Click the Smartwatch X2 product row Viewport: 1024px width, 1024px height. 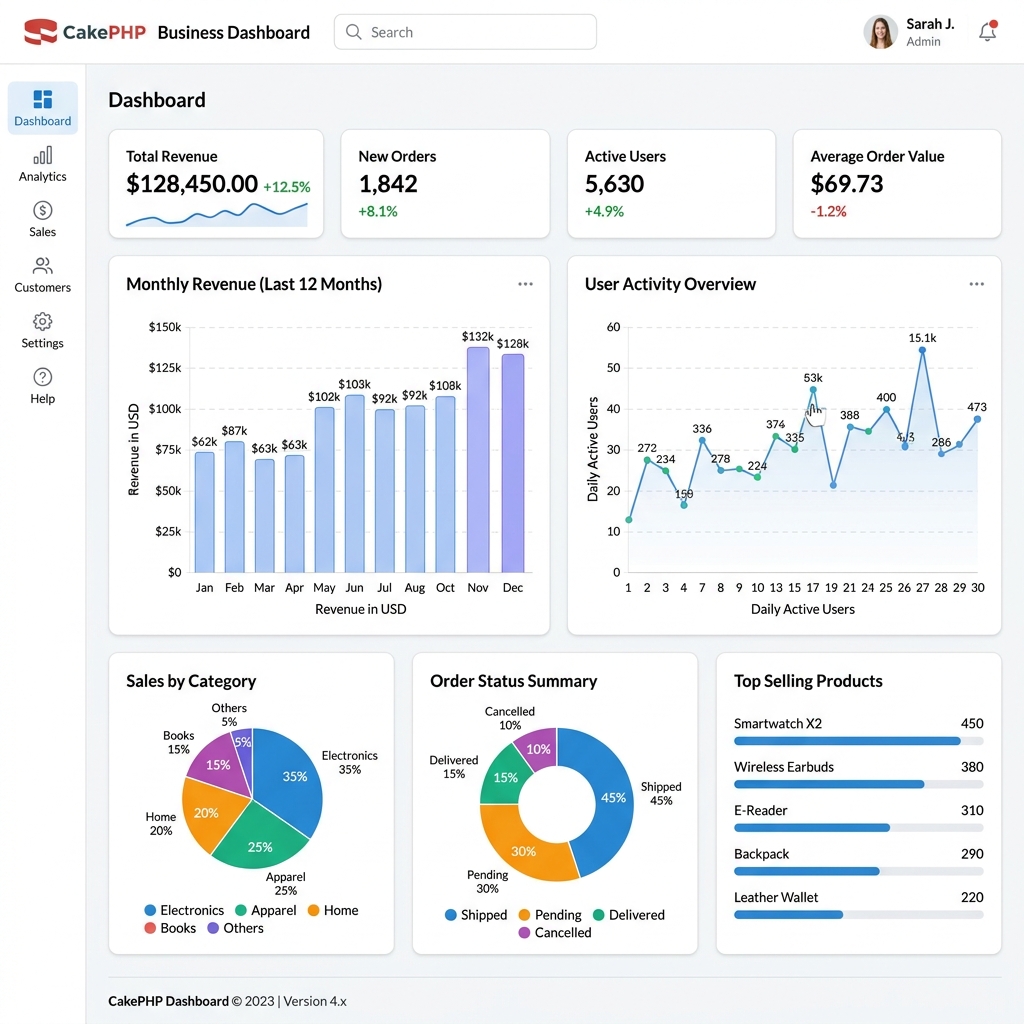pyautogui.click(x=858, y=731)
